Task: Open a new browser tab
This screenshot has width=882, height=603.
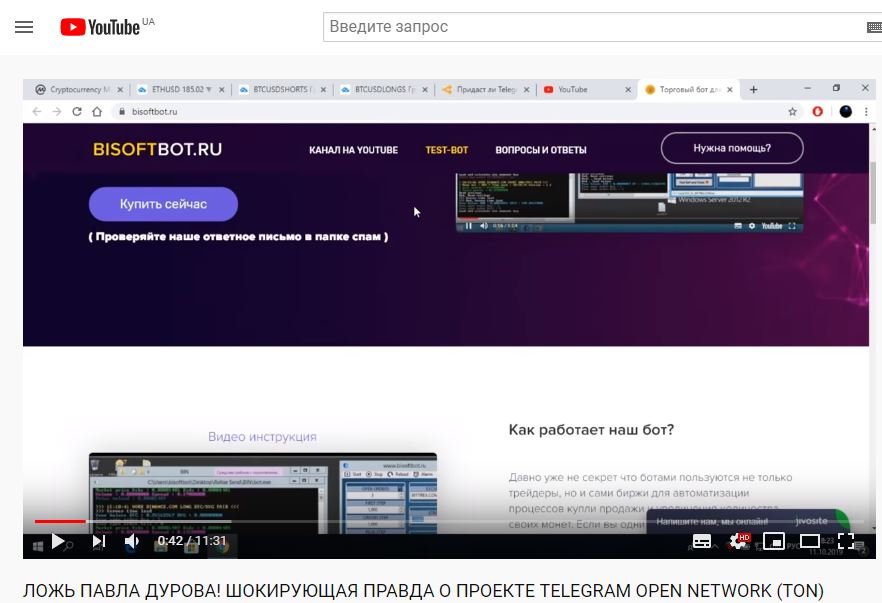Action: 753,89
